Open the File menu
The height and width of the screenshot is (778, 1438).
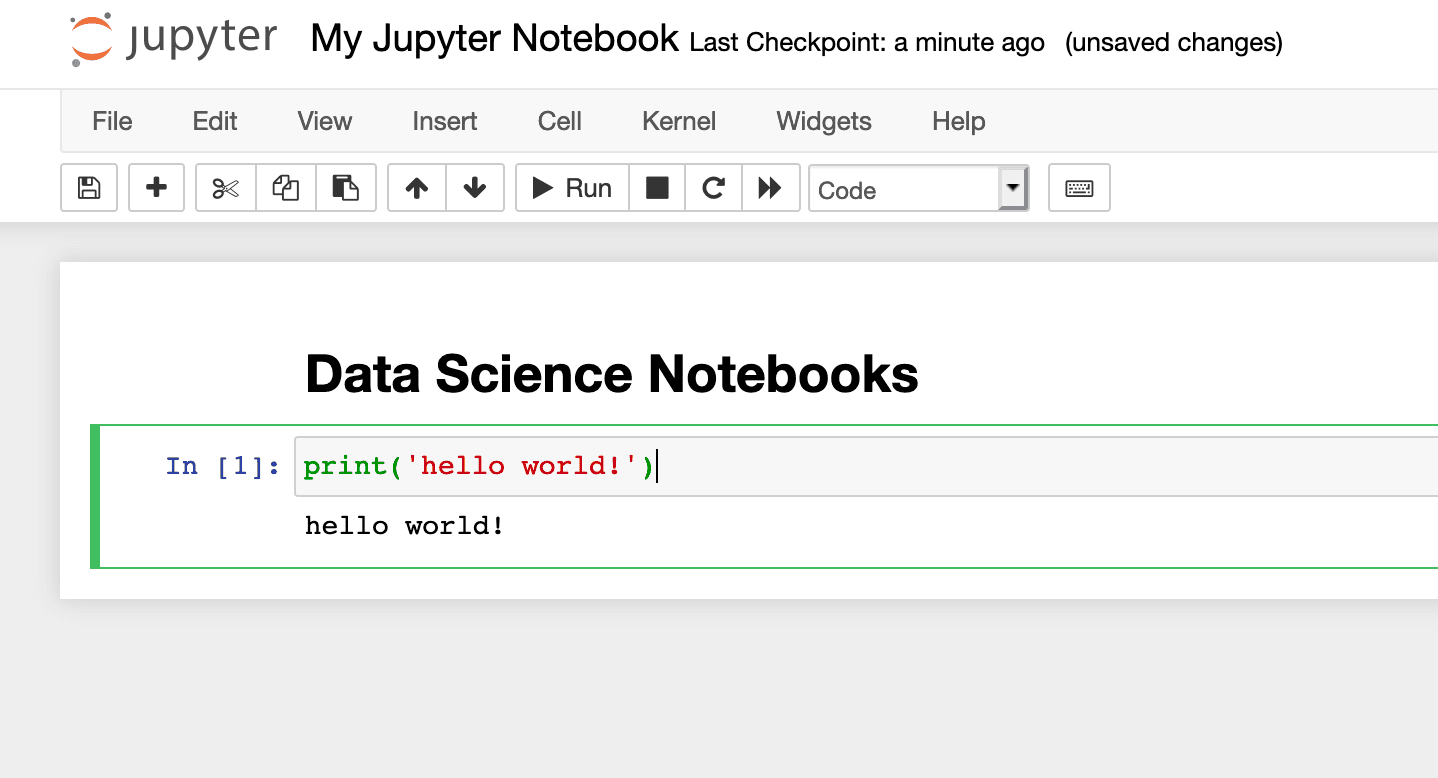(x=111, y=121)
